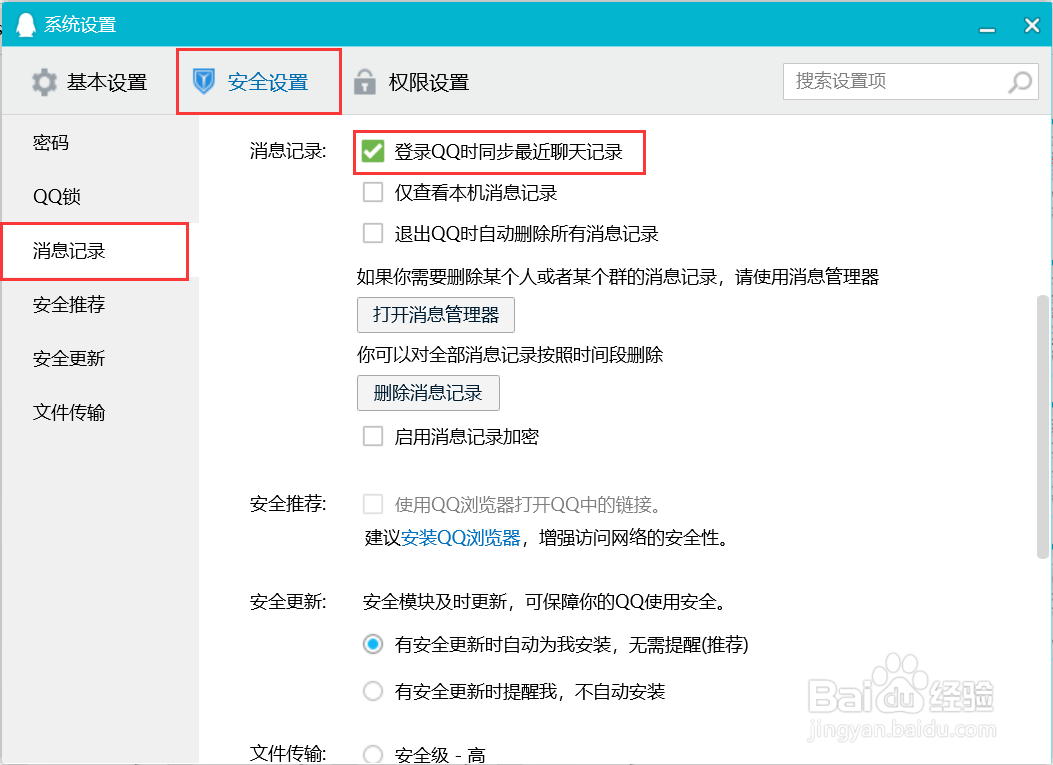The image size is (1053, 765).
Task: Select 有安全更新时提醒我，不自动安装
Action: click(x=373, y=691)
